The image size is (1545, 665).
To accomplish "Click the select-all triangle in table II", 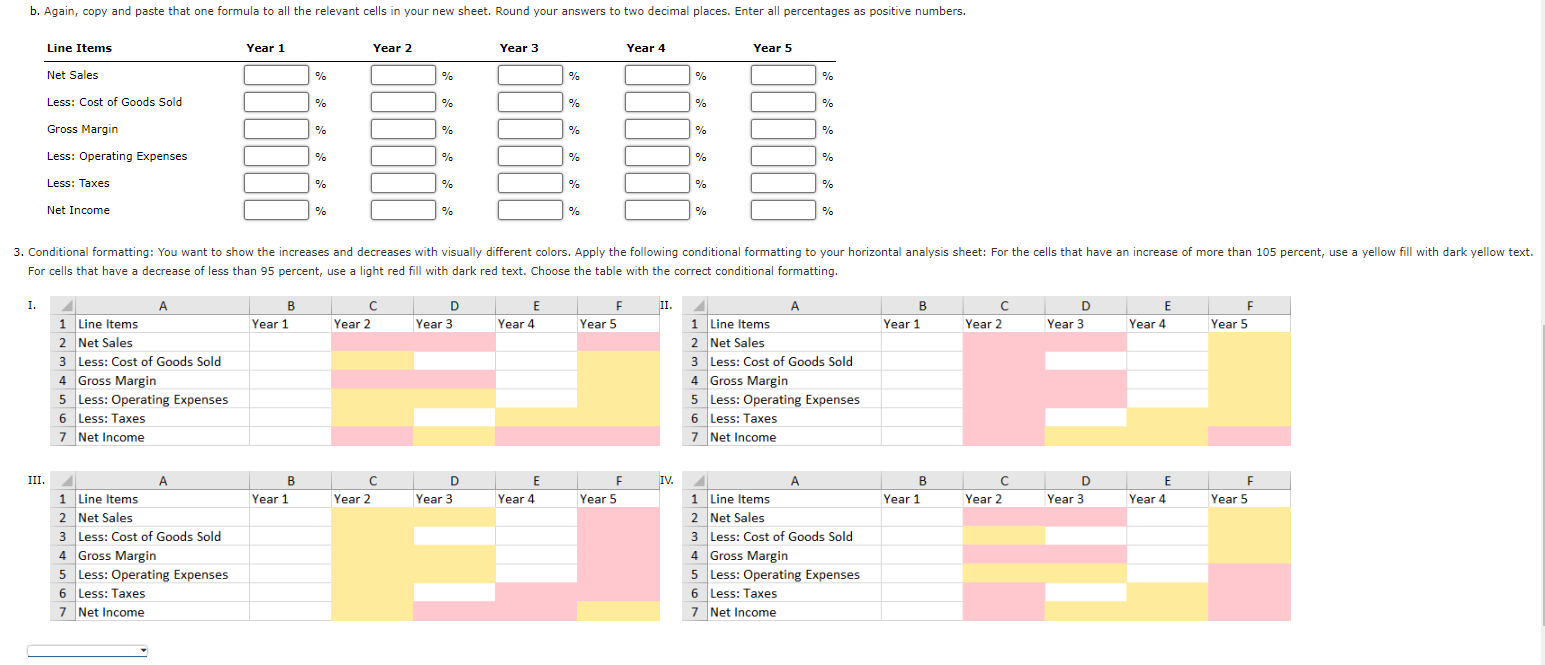I will coord(697,305).
